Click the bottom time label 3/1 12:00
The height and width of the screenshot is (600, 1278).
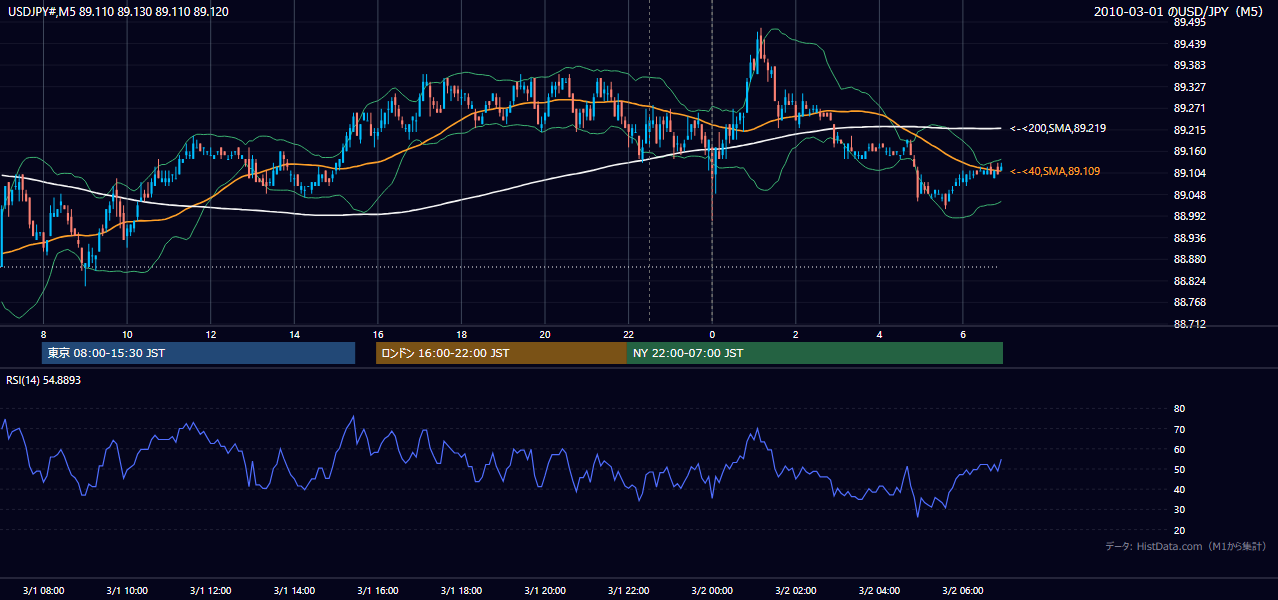click(210, 591)
